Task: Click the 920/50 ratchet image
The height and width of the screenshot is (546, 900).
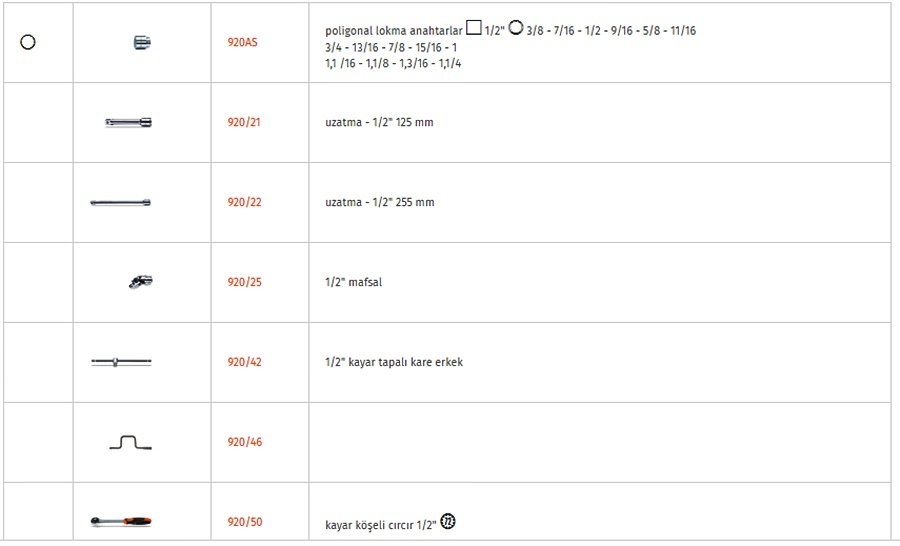Action: point(121,522)
